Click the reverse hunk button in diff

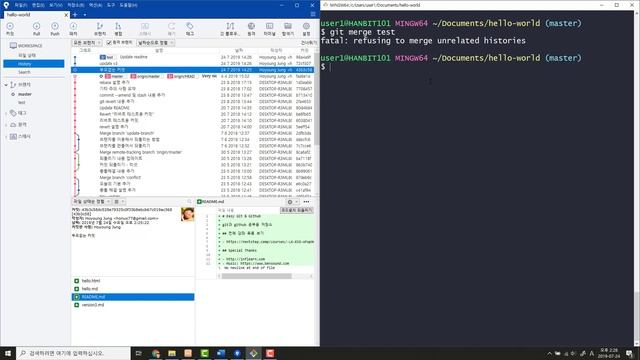[297, 210]
